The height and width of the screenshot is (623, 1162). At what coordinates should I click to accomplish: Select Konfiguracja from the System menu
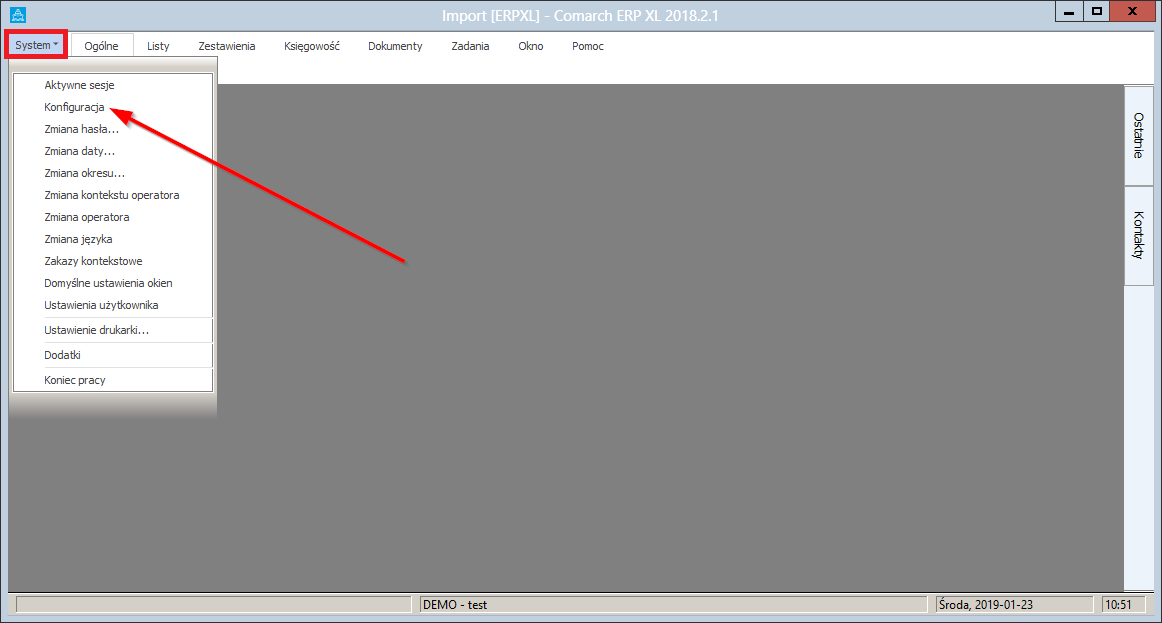coord(74,107)
